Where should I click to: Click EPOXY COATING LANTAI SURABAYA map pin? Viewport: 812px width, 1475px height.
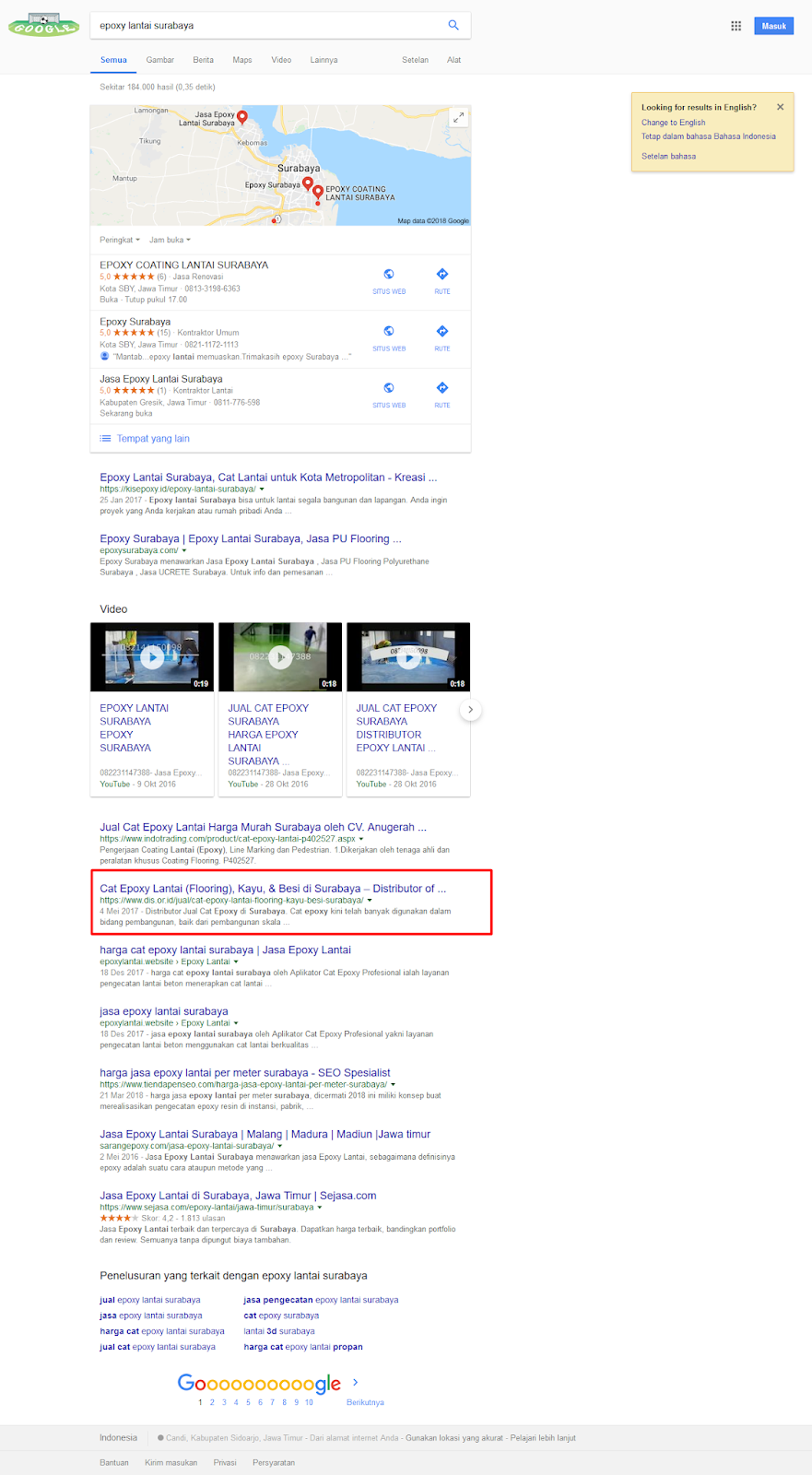click(x=318, y=193)
